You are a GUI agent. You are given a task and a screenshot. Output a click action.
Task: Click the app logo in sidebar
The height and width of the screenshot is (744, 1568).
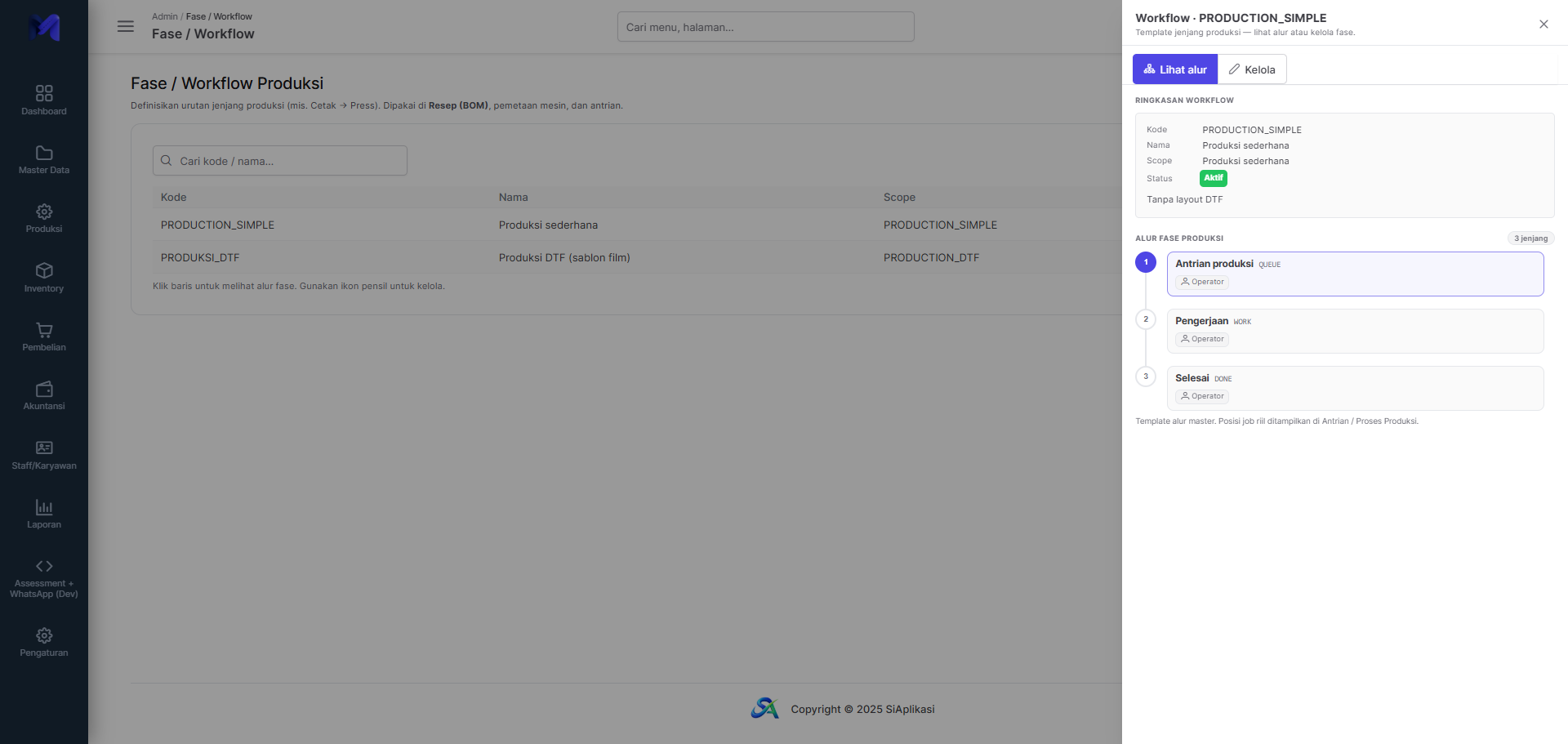[44, 27]
